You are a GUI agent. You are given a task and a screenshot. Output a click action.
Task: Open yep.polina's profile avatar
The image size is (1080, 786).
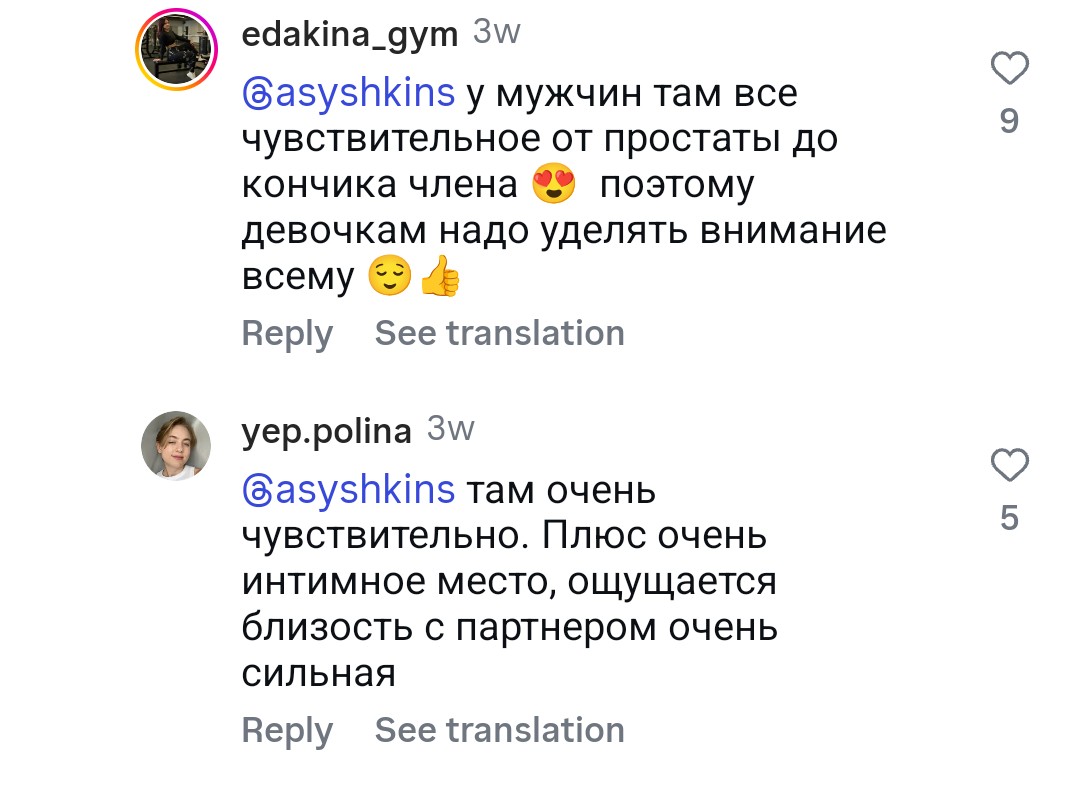coord(177,446)
